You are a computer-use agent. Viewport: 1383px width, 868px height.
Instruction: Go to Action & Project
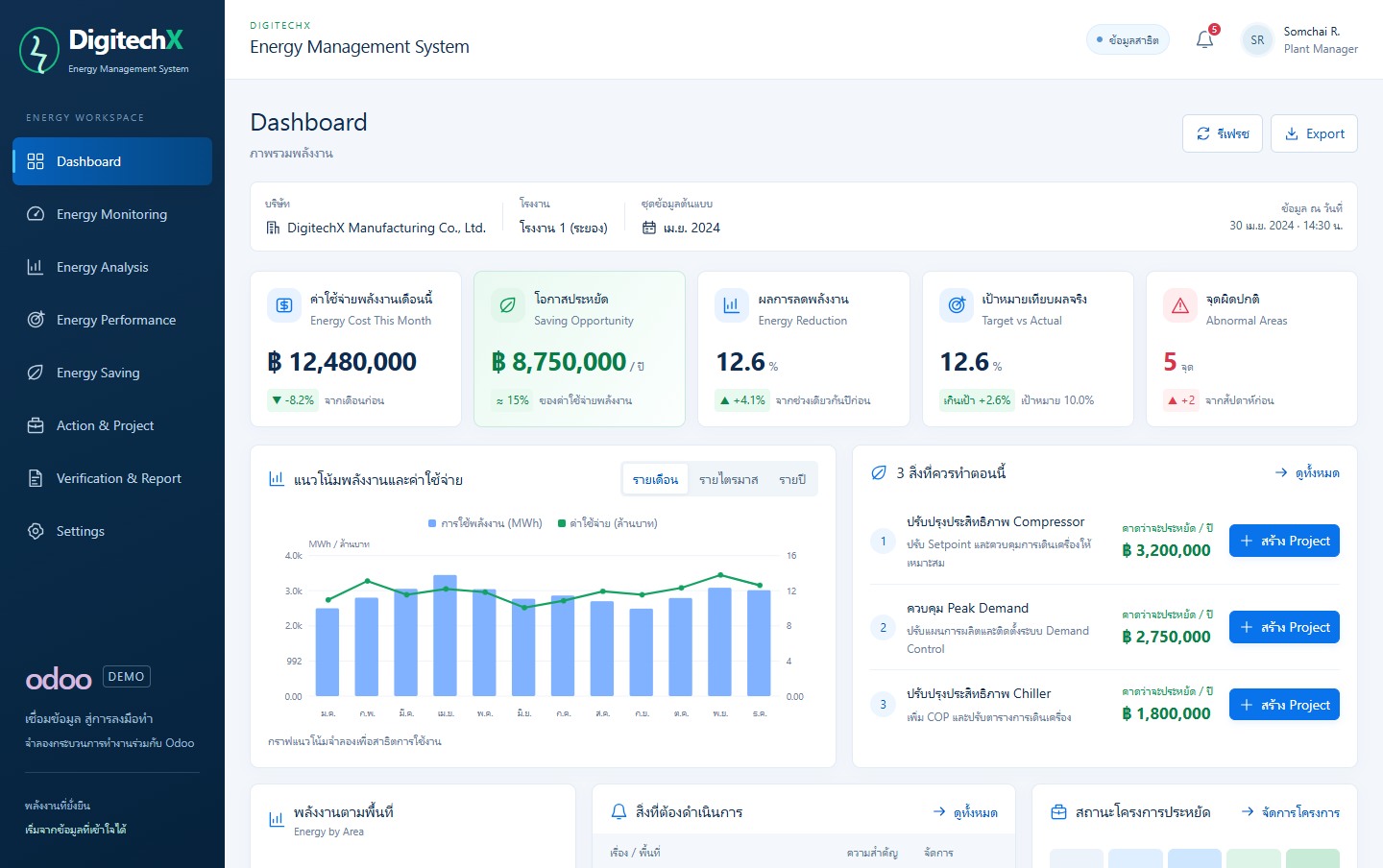point(112,425)
